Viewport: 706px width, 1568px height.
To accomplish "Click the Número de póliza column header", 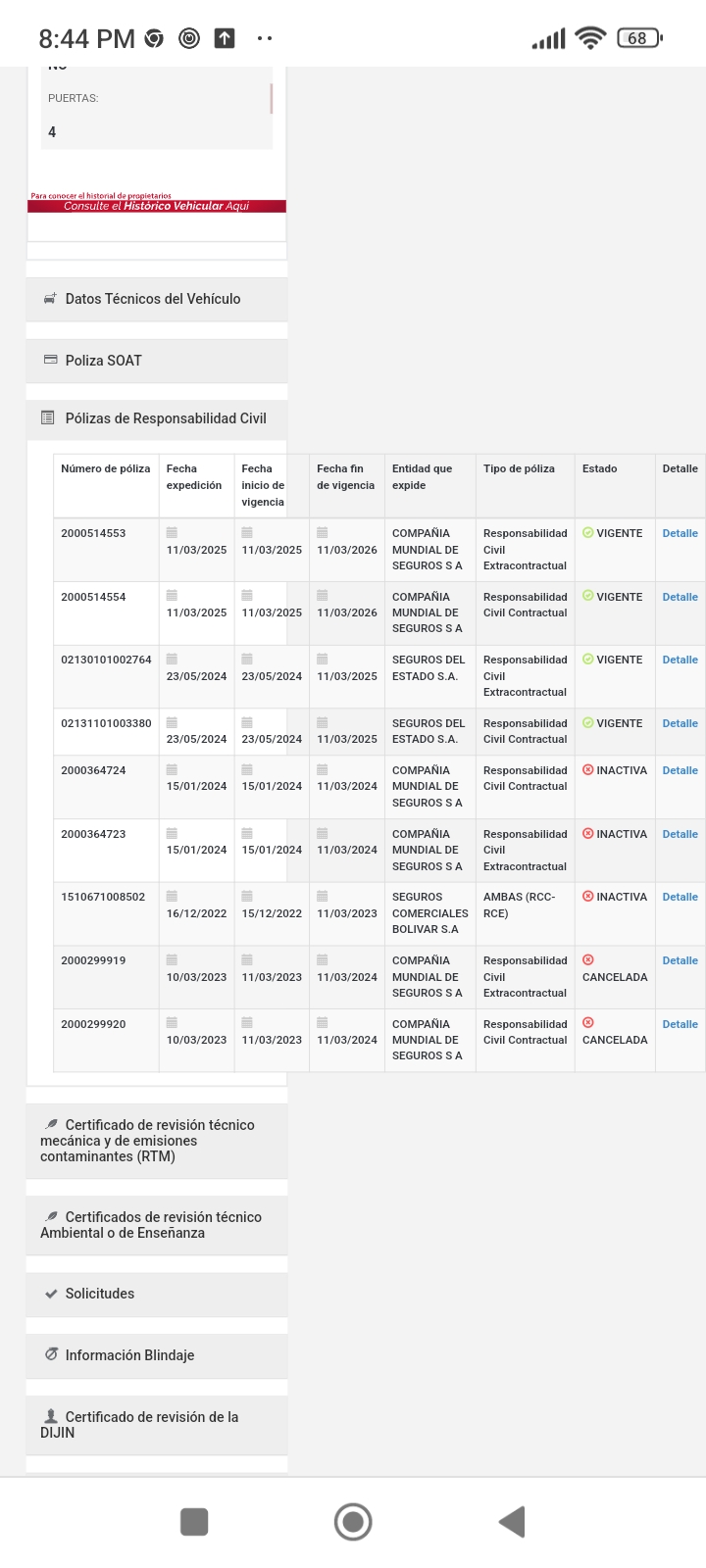I will (106, 469).
